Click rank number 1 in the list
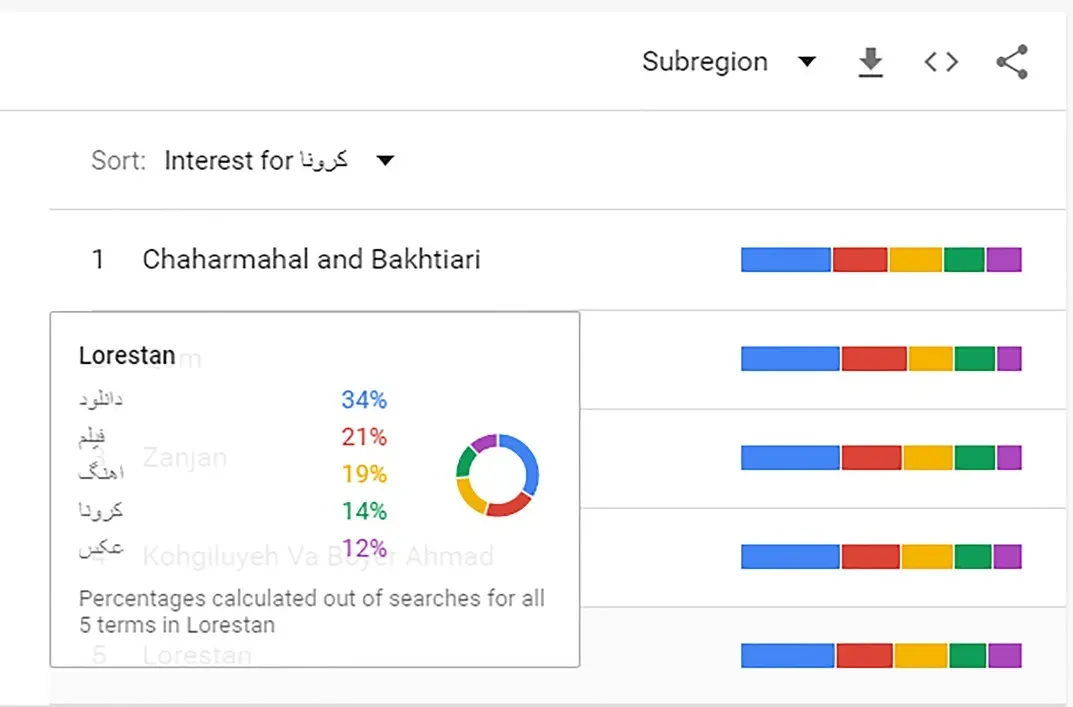The image size is (1073, 707). [x=98, y=260]
